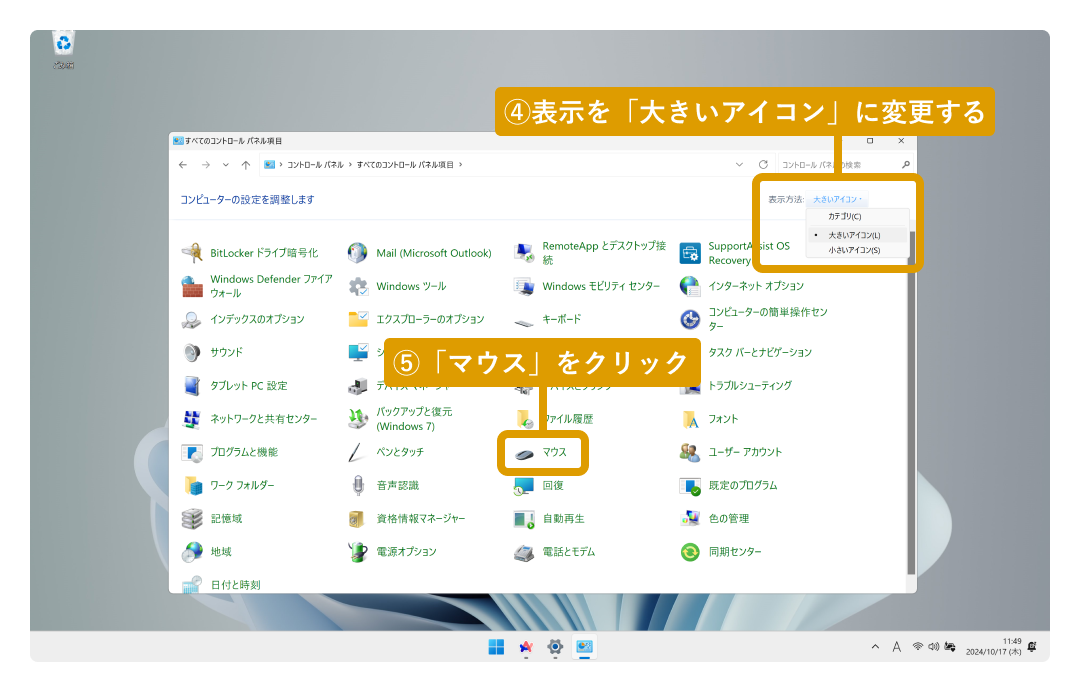The image size is (1080, 692).
Task: Open the フォント fonts icon
Action: tap(690, 419)
